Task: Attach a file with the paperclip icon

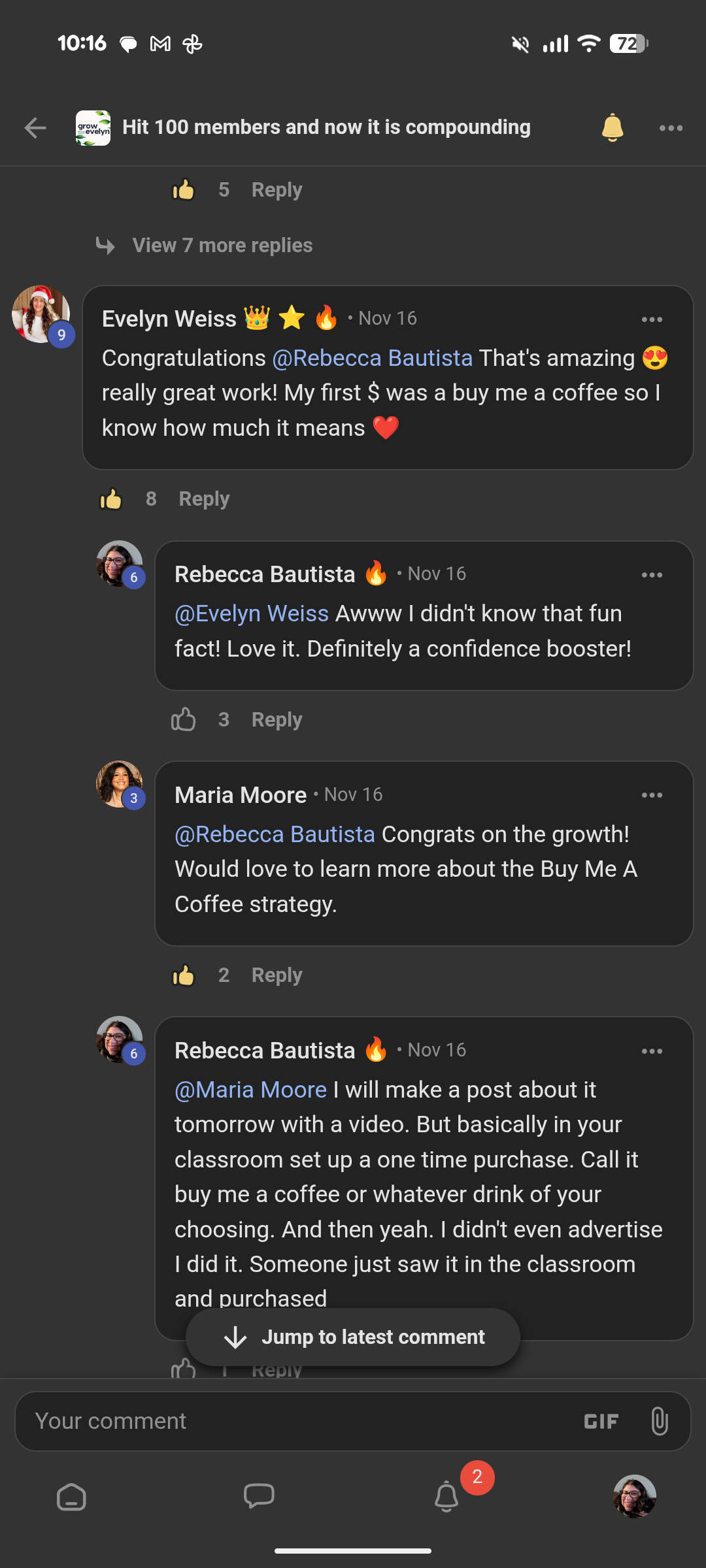Action: pos(660,1421)
